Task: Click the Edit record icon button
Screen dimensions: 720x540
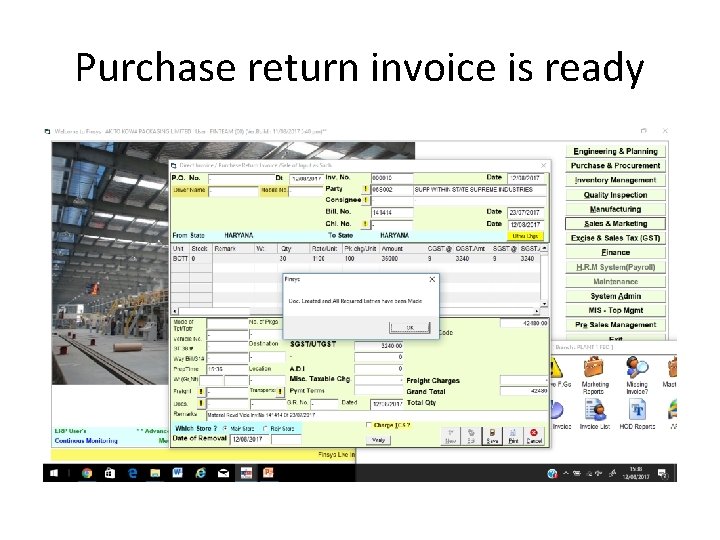Action: click(x=471, y=436)
